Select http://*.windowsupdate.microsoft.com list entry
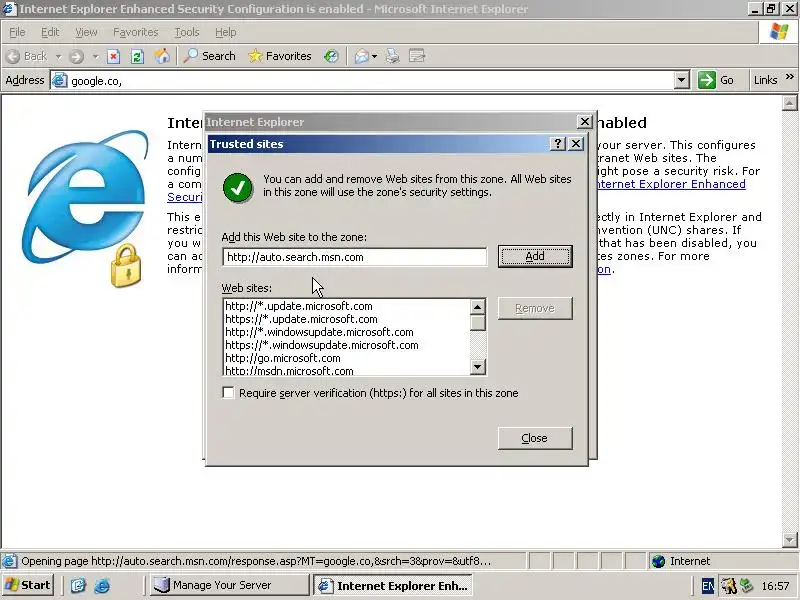This screenshot has width=800, height=600. pyautogui.click(x=319, y=332)
